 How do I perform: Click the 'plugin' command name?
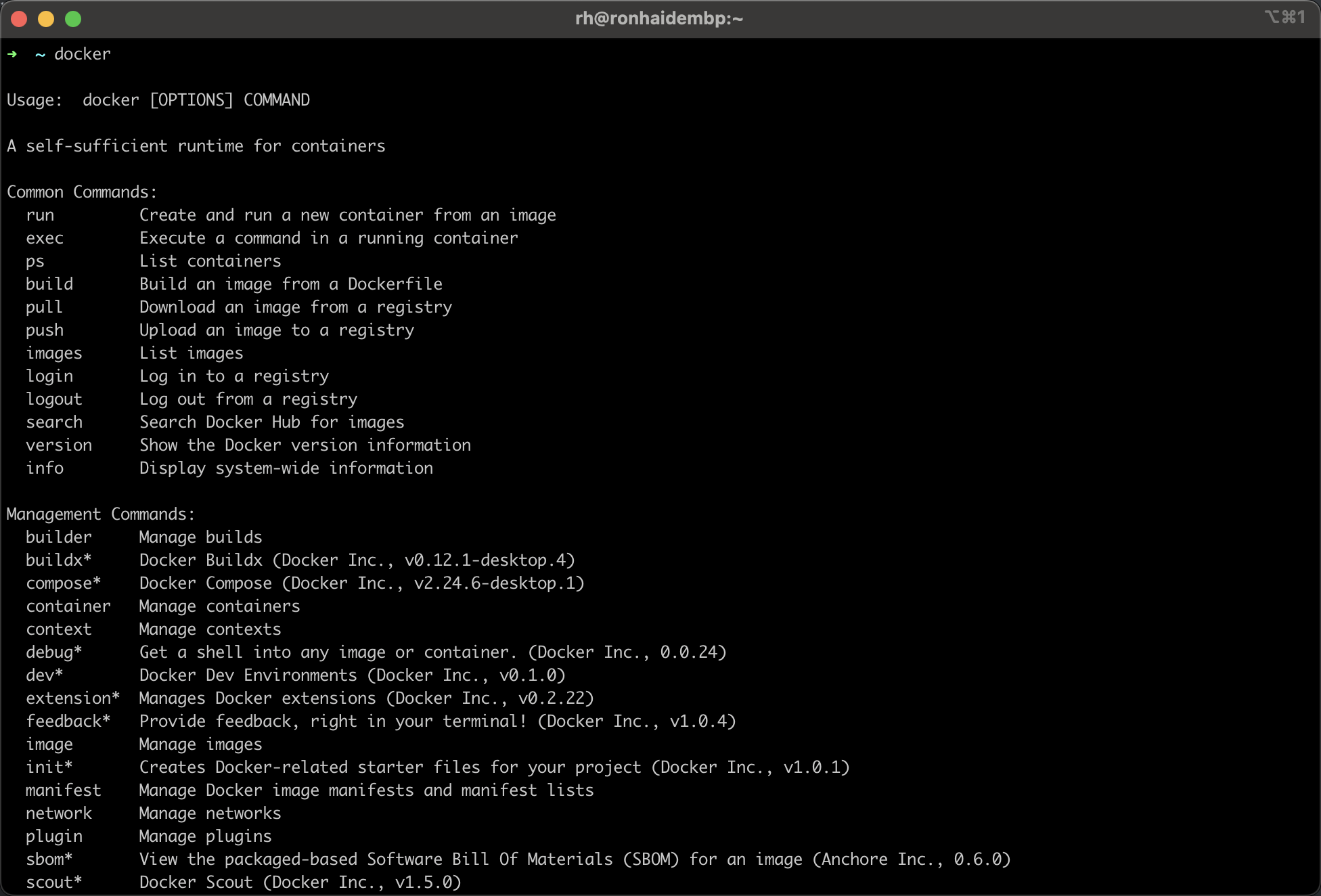(54, 836)
